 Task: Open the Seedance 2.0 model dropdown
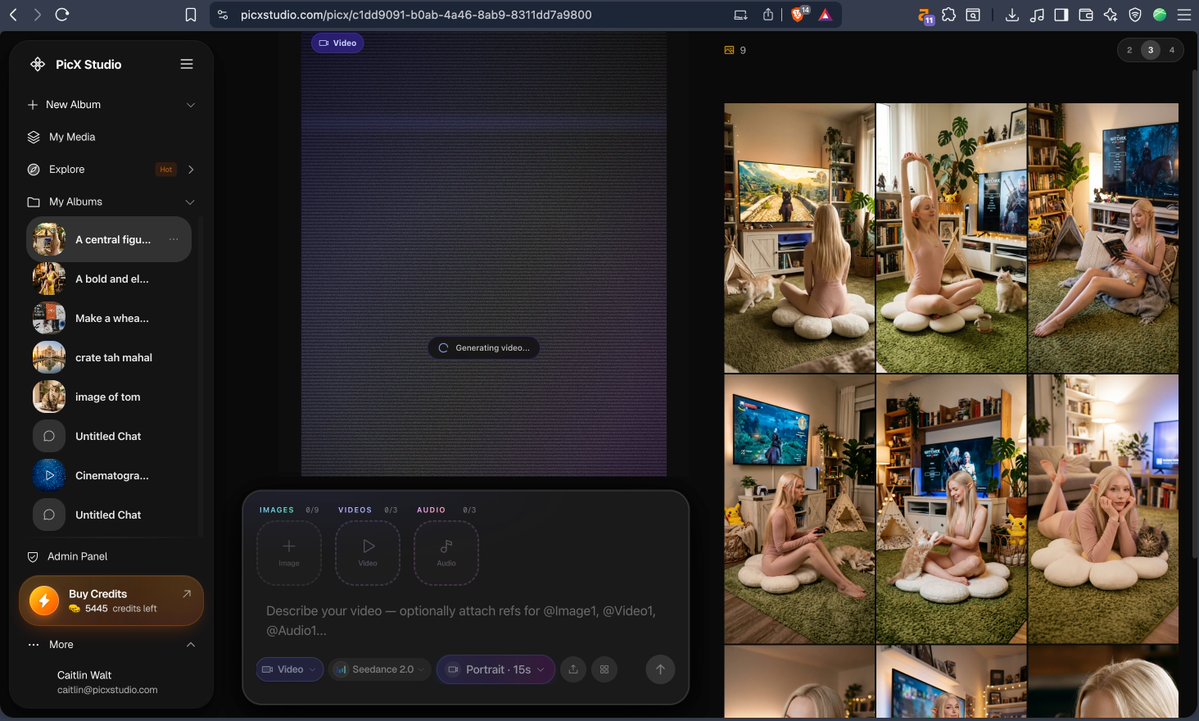point(380,669)
